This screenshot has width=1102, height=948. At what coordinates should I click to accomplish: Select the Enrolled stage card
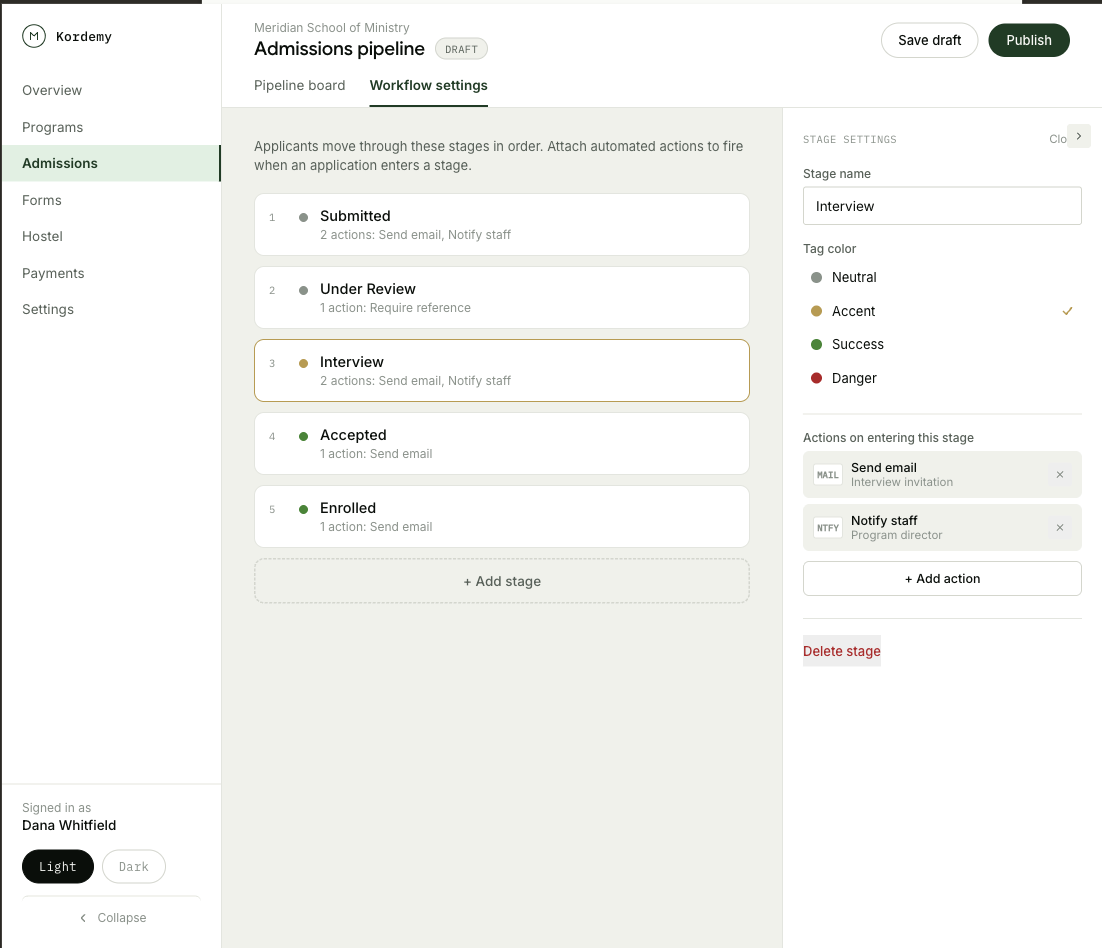click(502, 517)
